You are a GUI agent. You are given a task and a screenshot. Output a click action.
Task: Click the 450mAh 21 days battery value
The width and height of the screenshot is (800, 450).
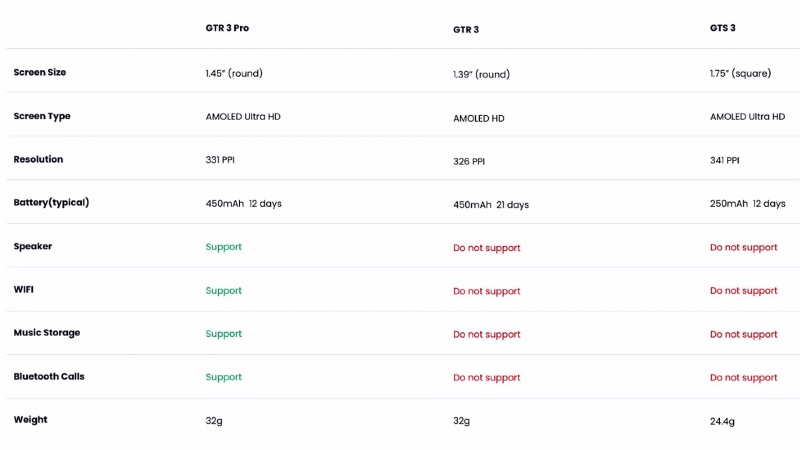click(x=491, y=205)
